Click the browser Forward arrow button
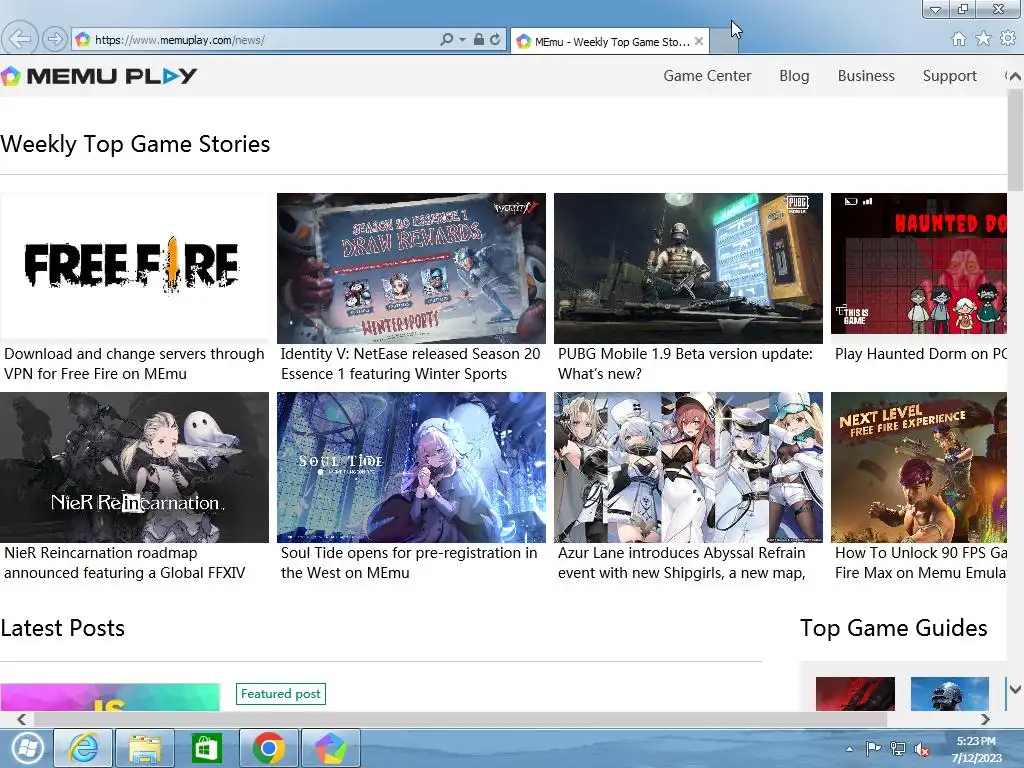 (55, 39)
